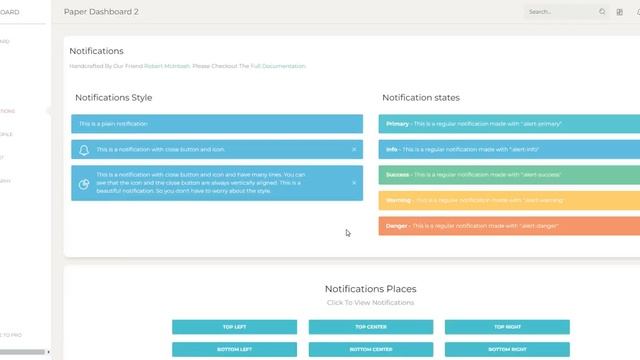Select the plain notification alert
Image resolution: width=640 pixels, height=360 pixels.
[217, 124]
